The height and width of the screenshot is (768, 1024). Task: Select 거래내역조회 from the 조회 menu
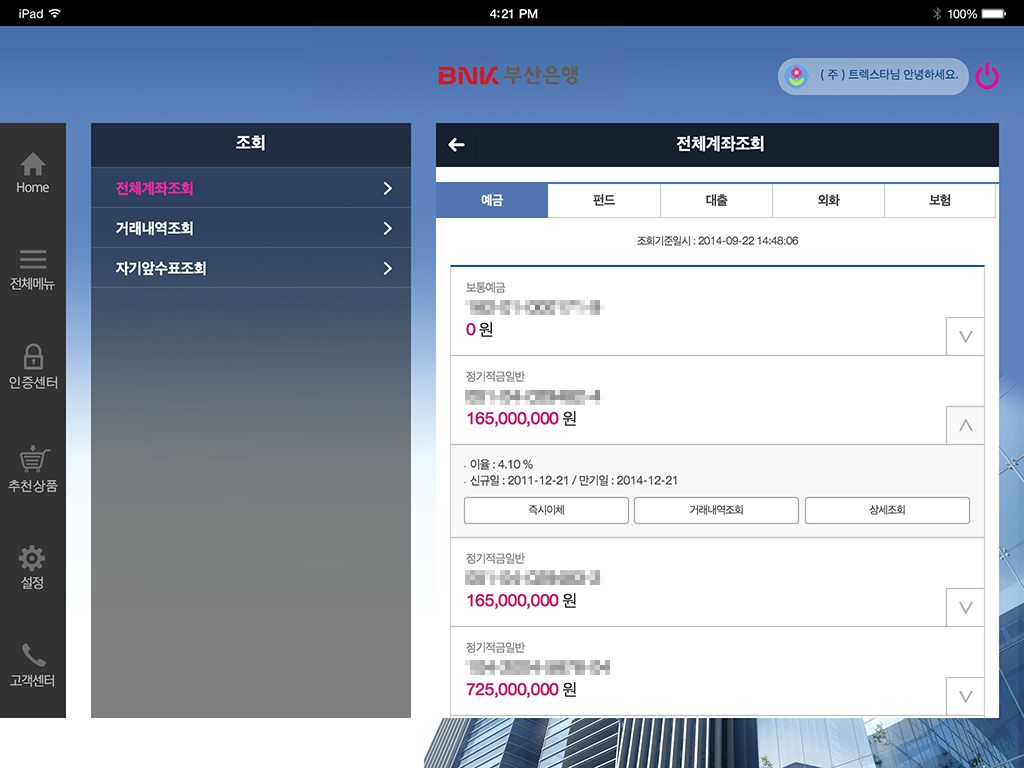250,228
